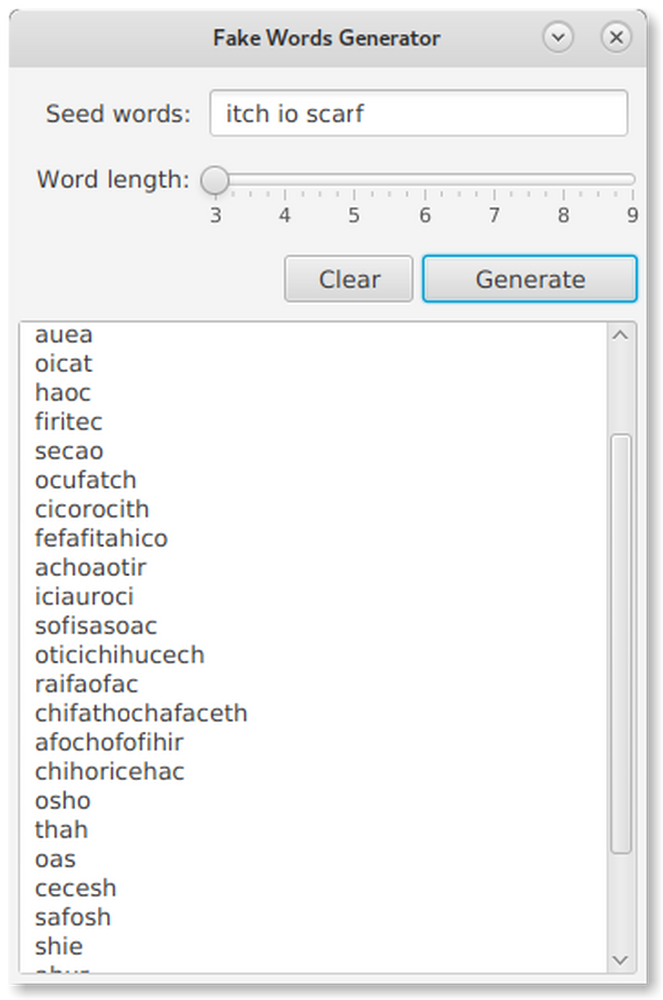This screenshot has height=1000, width=663.
Task: Click the Fake Words Generator title bar
Action: click(325, 37)
